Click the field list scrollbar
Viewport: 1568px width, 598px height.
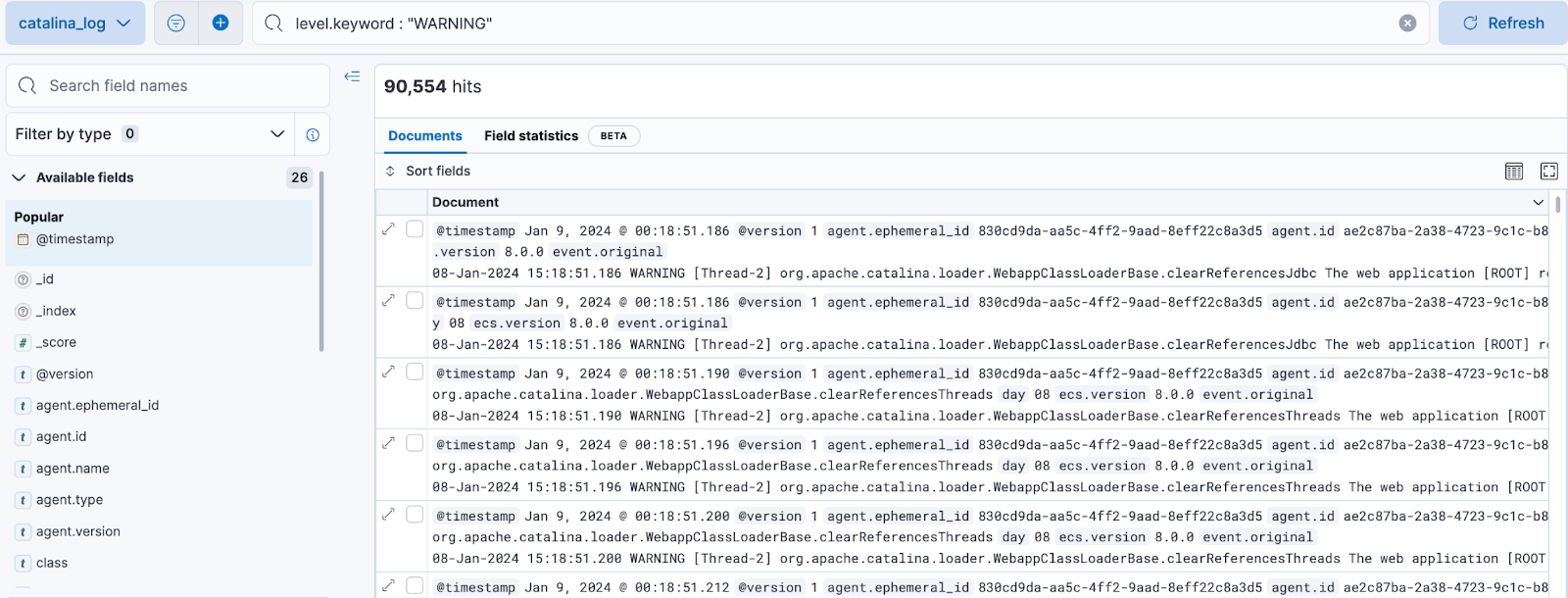[321, 261]
